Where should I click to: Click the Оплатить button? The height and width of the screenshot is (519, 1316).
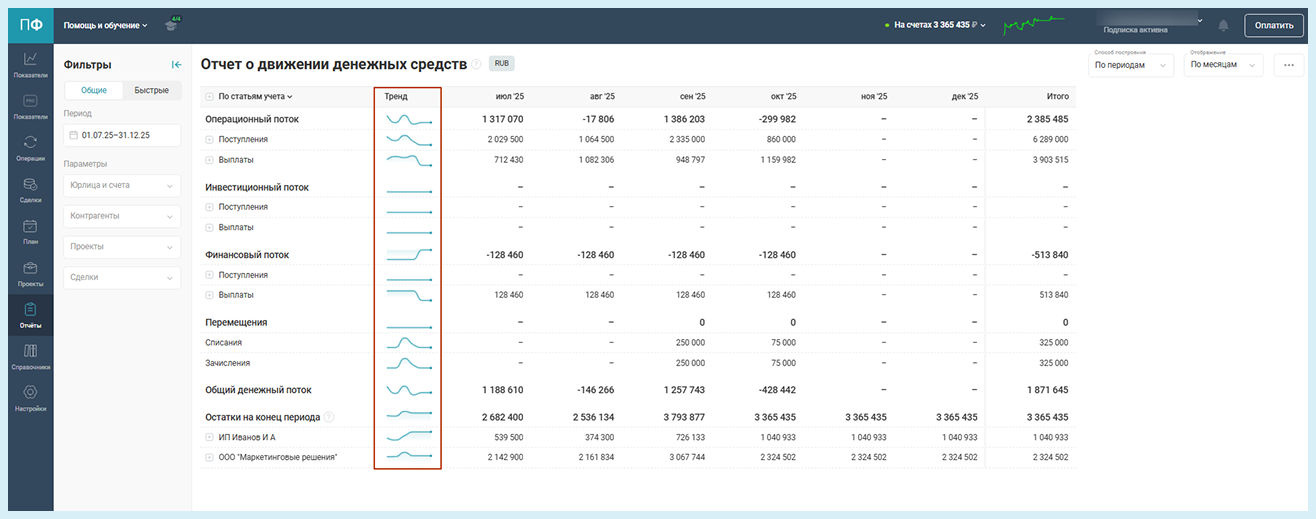point(1273,25)
